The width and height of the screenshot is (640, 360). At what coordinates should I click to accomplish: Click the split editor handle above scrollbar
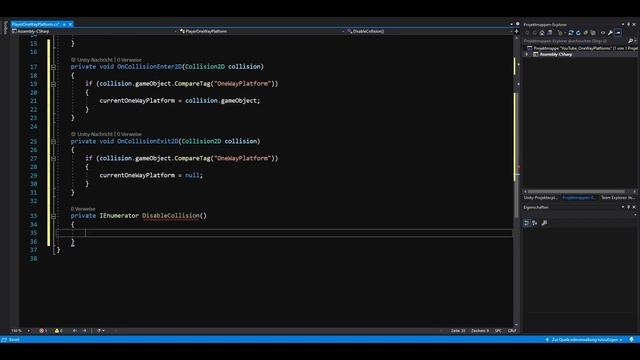coord(516,31)
